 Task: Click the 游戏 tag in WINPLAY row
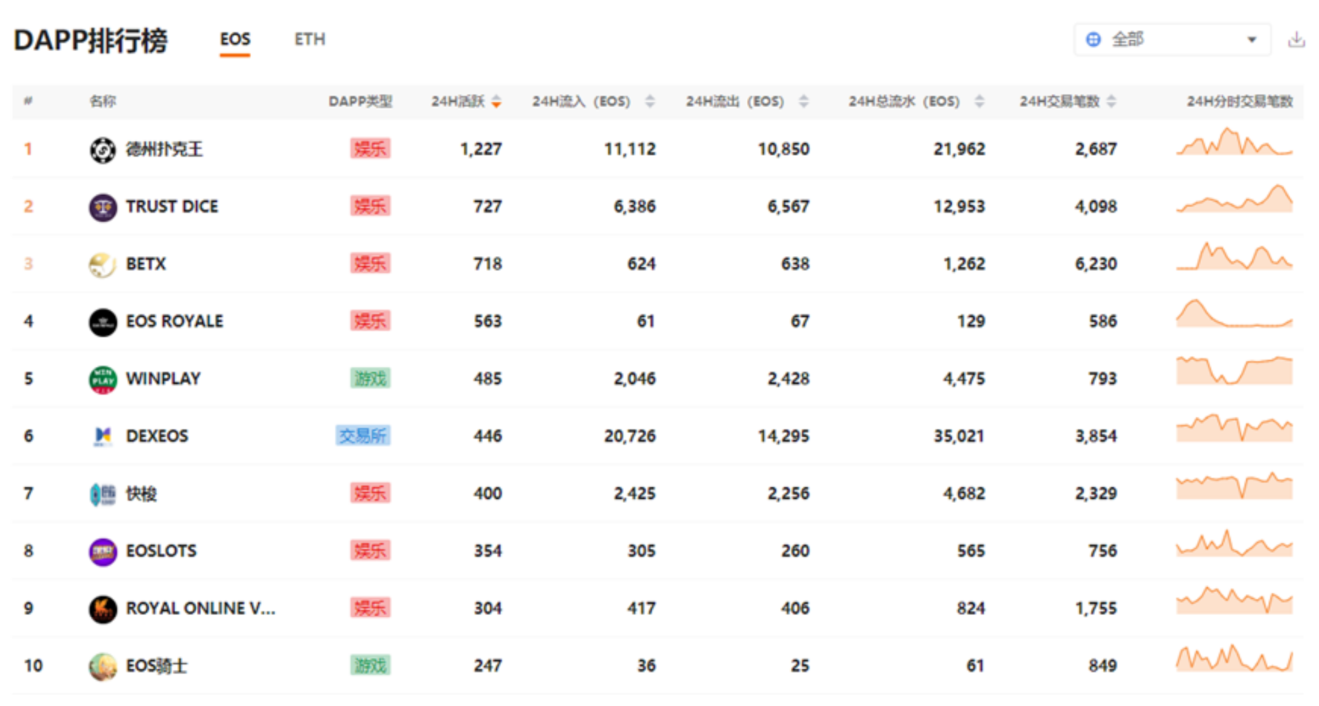click(370, 378)
